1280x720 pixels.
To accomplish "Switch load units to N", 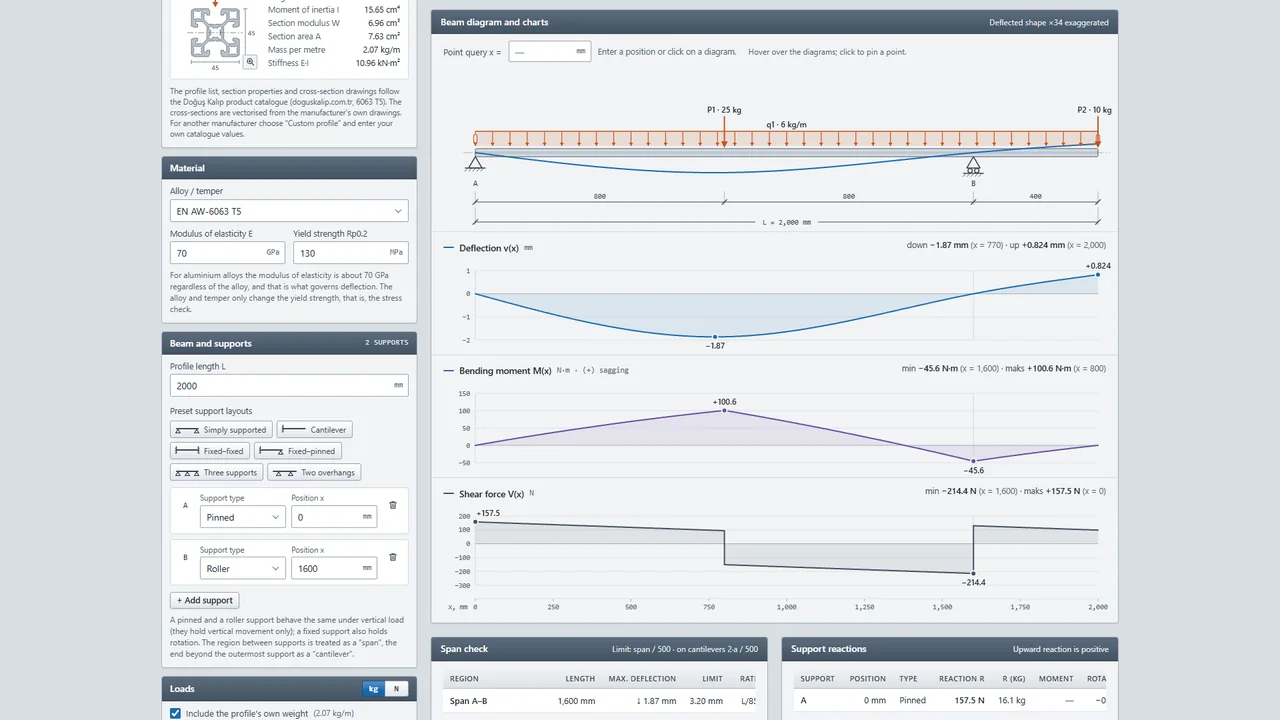I will [x=396, y=689].
